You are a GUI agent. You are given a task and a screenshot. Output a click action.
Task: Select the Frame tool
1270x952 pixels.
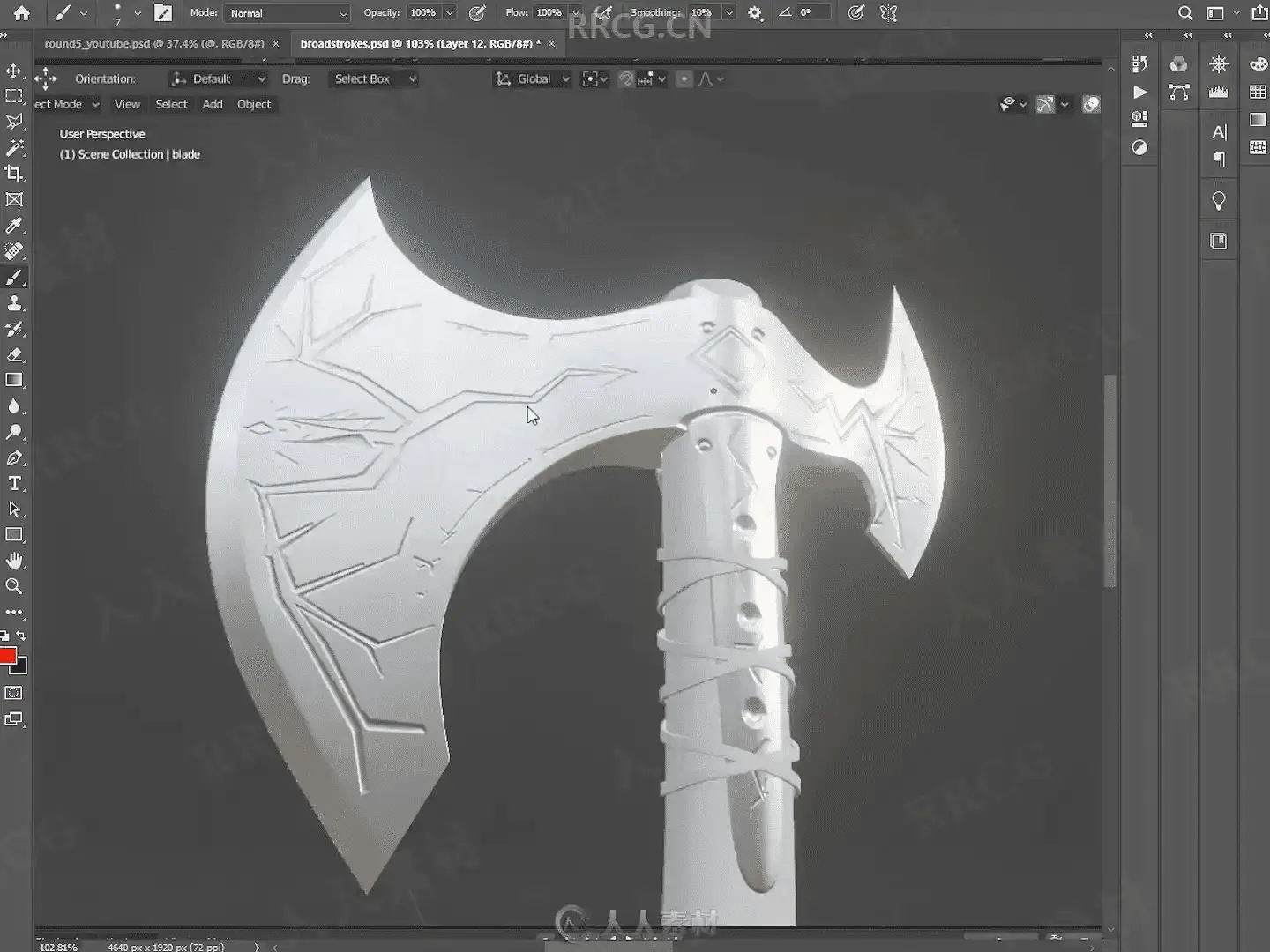[x=14, y=200]
